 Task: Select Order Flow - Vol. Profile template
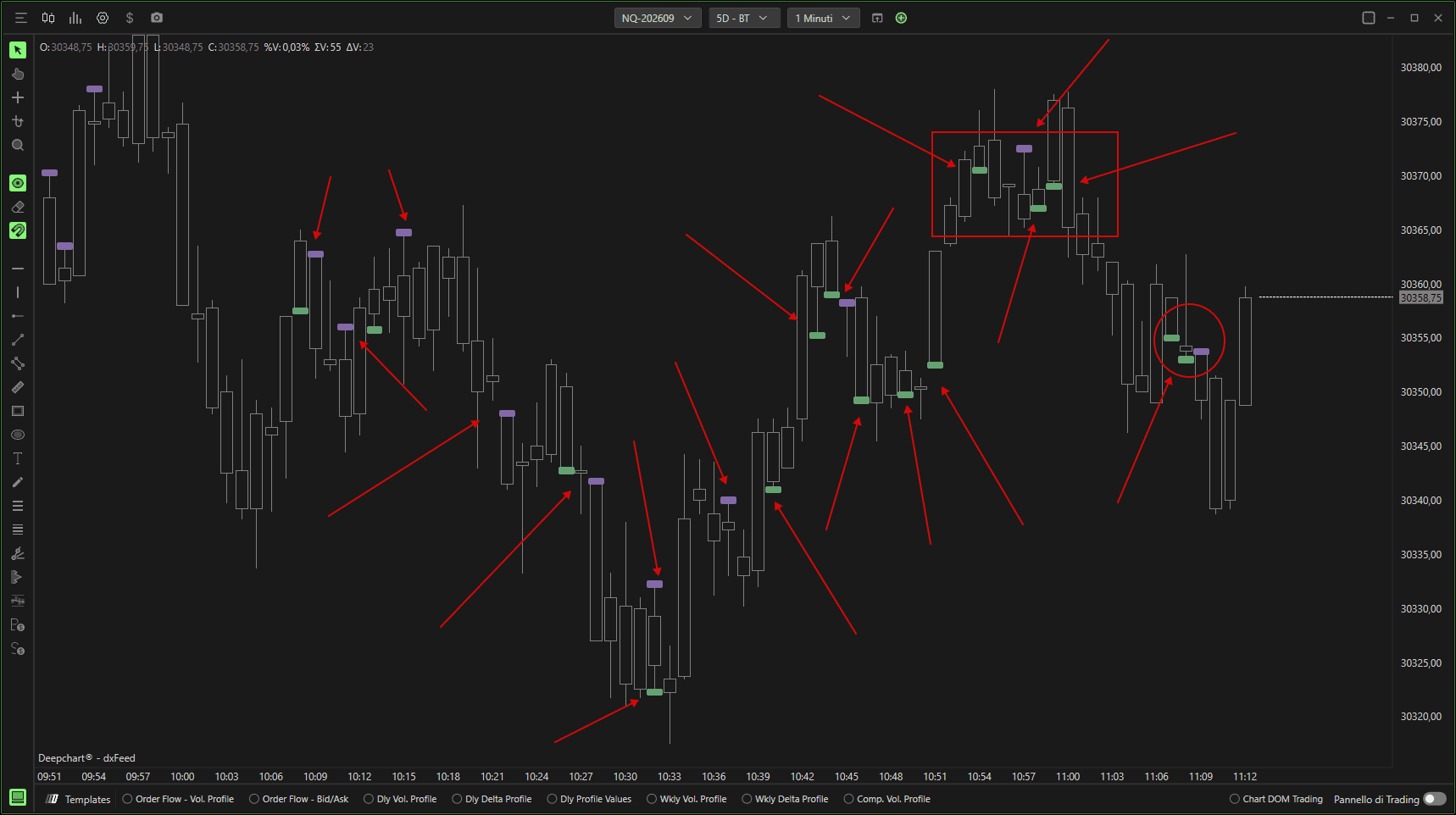coord(178,799)
